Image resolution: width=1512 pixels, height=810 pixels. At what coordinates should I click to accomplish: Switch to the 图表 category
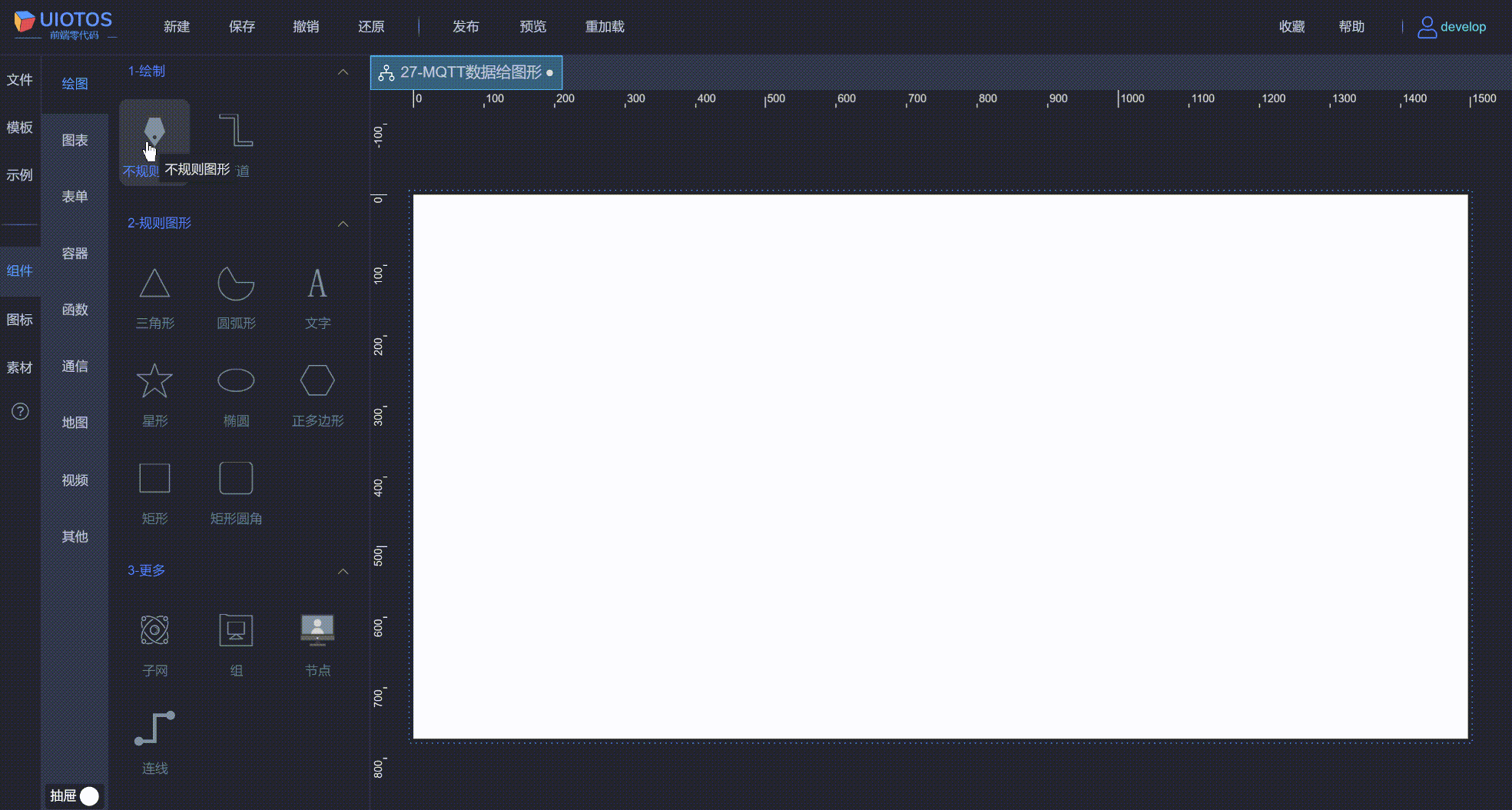pyautogui.click(x=75, y=140)
